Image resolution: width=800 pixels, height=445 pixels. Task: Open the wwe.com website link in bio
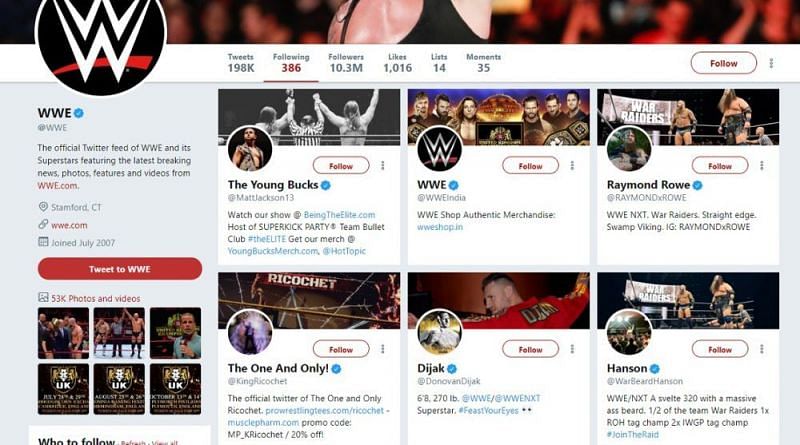69,226
